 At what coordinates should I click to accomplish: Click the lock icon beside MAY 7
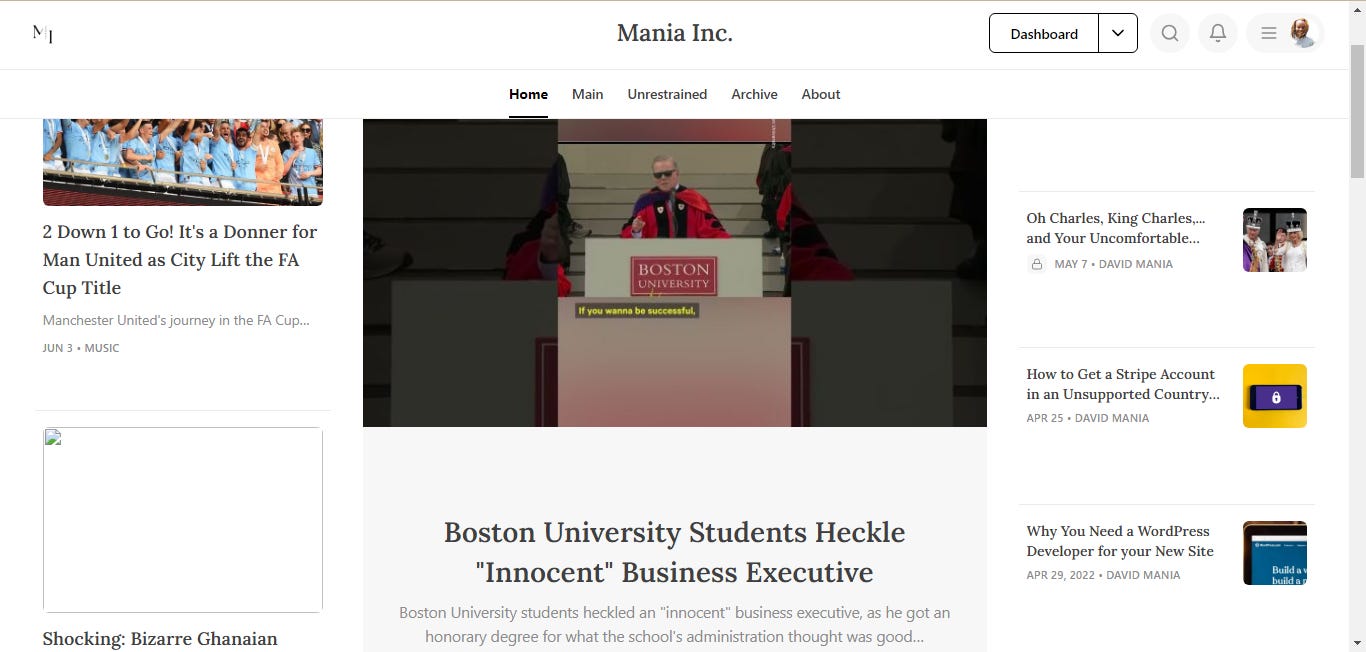pos(1037,264)
